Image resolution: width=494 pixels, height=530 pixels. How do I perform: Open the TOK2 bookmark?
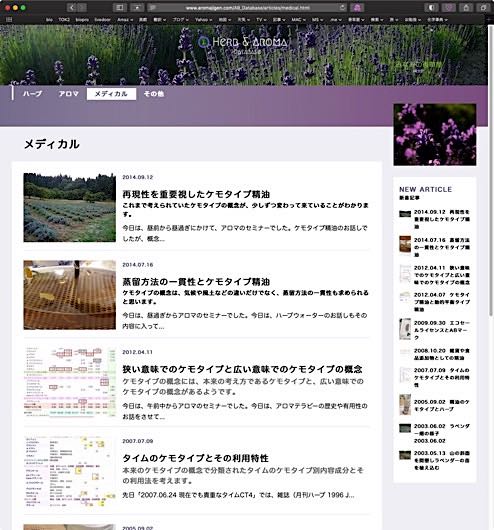pyautogui.click(x=64, y=20)
